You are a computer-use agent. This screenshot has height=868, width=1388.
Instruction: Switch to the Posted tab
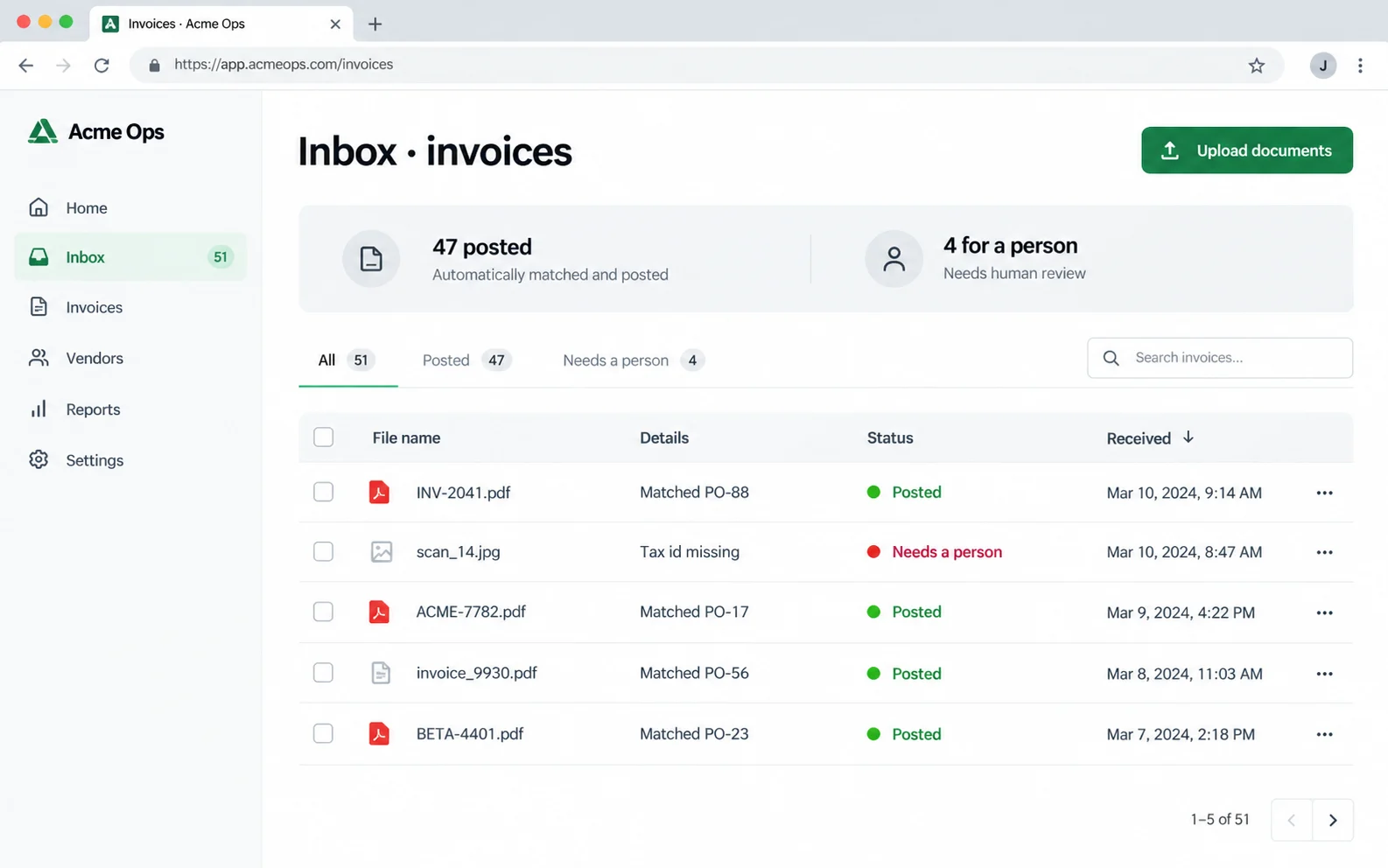(x=466, y=360)
